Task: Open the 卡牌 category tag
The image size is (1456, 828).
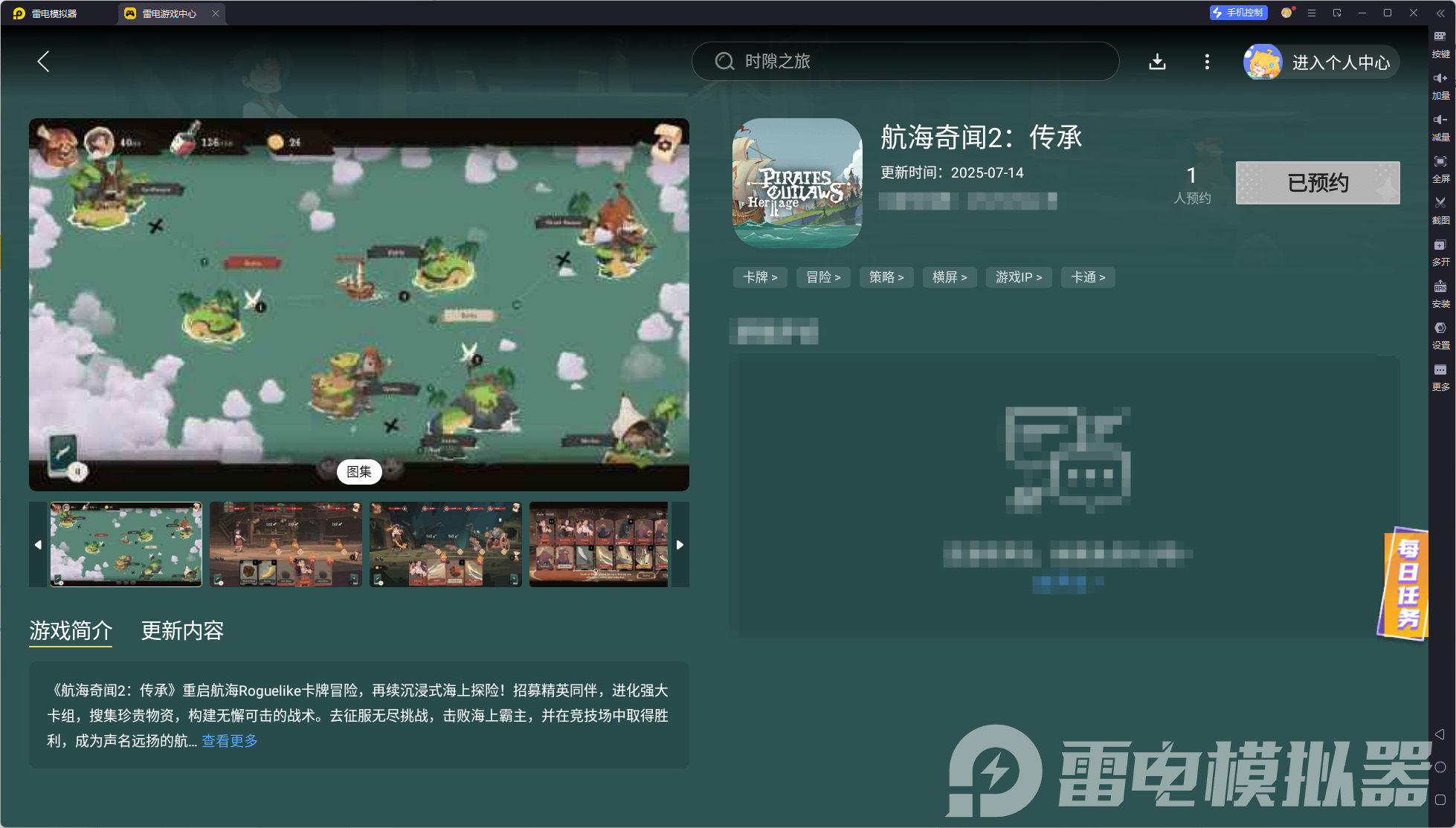Action: 759,276
